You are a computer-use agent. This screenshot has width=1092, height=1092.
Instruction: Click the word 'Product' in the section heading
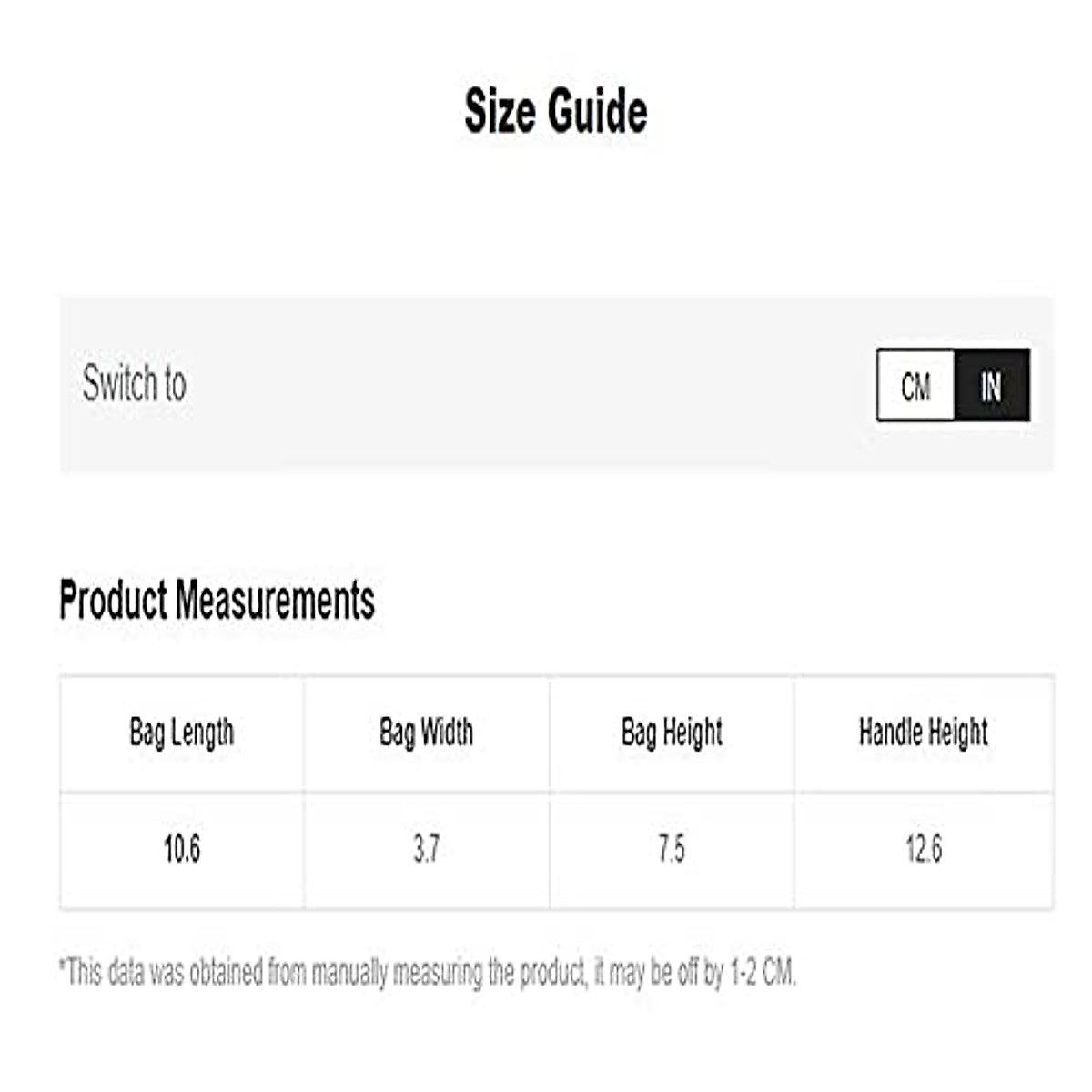(114, 602)
